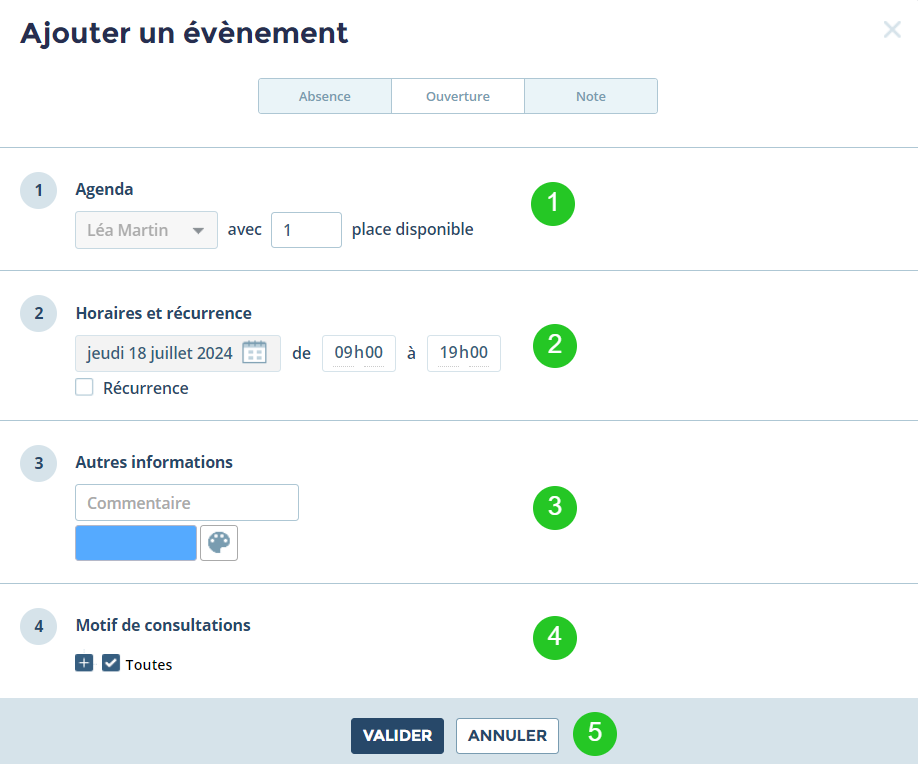Click the Agenda section heading
The image size is (918, 764).
(104, 190)
